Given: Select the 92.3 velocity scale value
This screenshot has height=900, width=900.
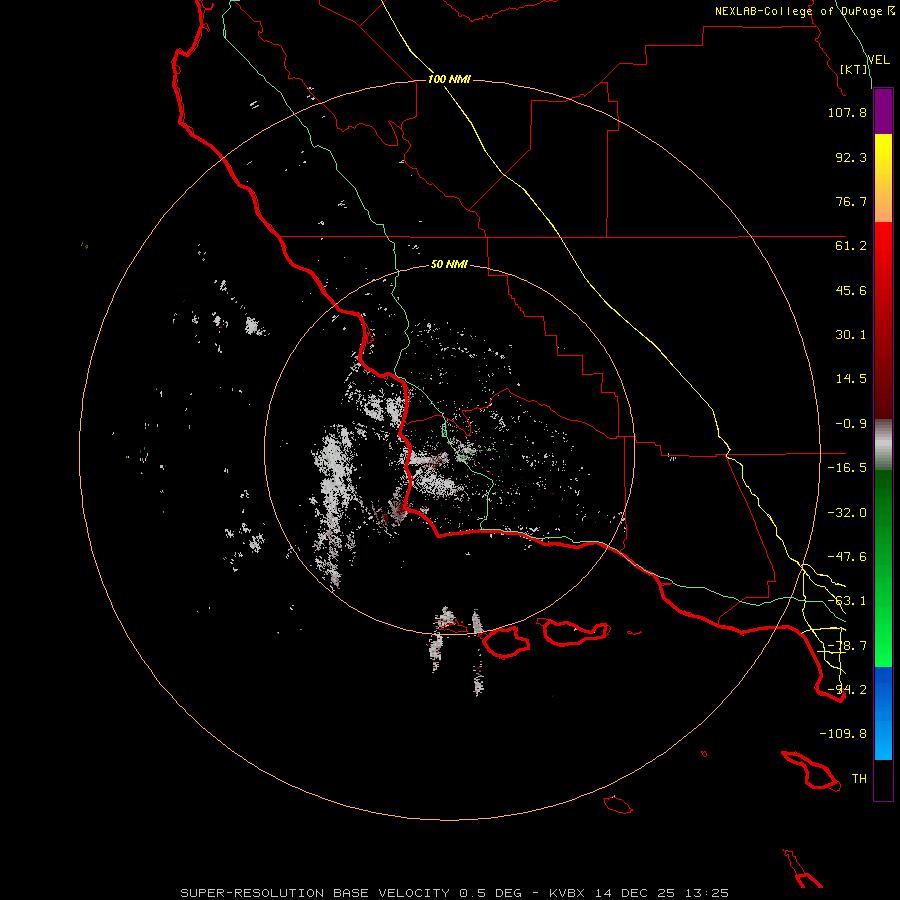Looking at the screenshot, I should [851, 157].
